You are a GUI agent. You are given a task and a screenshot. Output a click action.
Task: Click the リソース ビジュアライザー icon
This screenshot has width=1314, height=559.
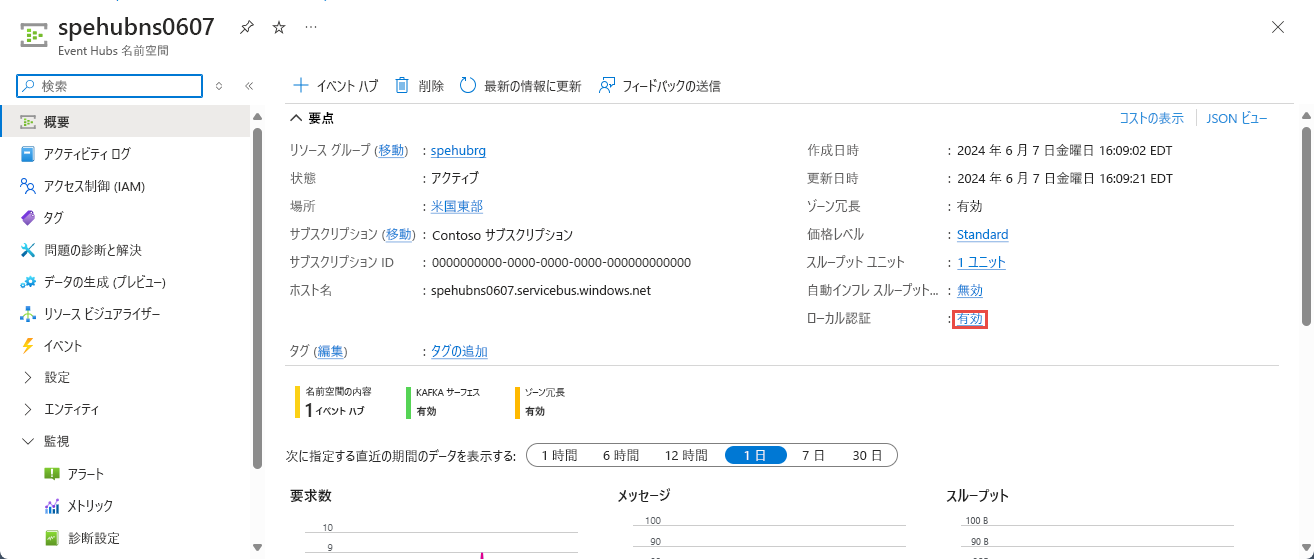[x=28, y=314]
